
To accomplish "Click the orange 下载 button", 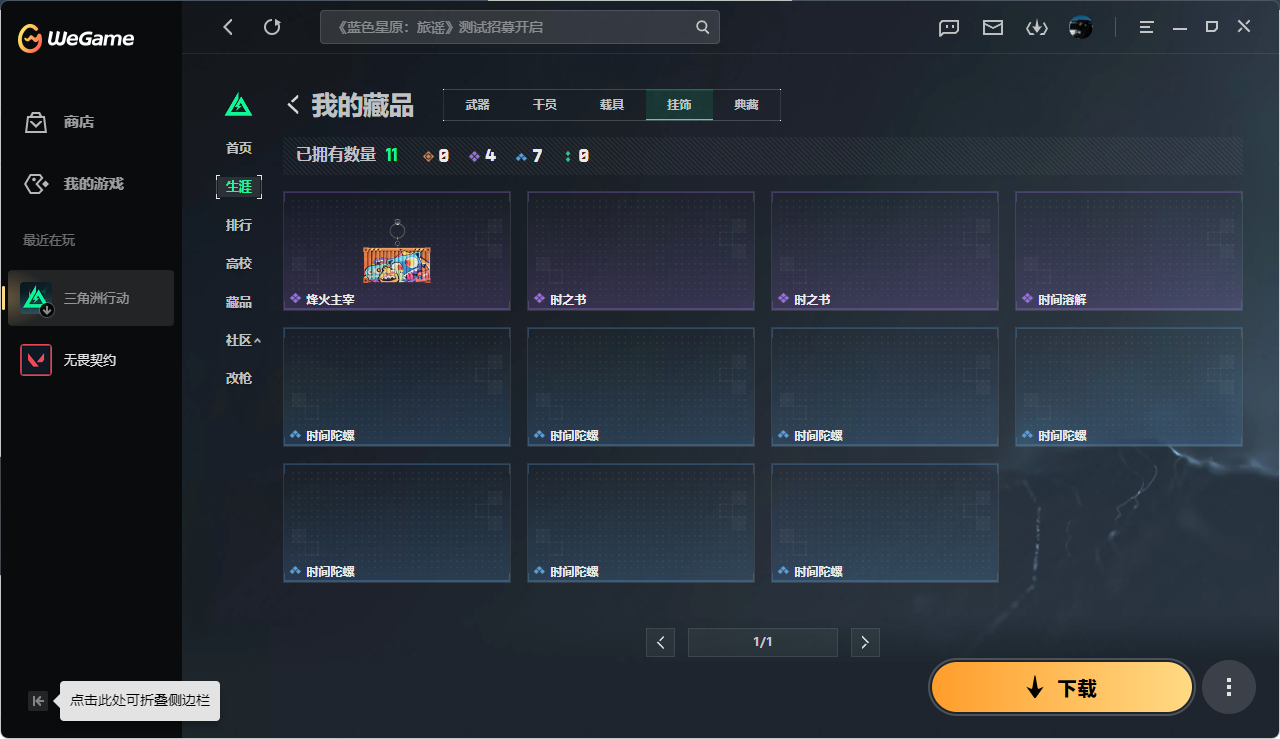I will pyautogui.click(x=1062, y=687).
